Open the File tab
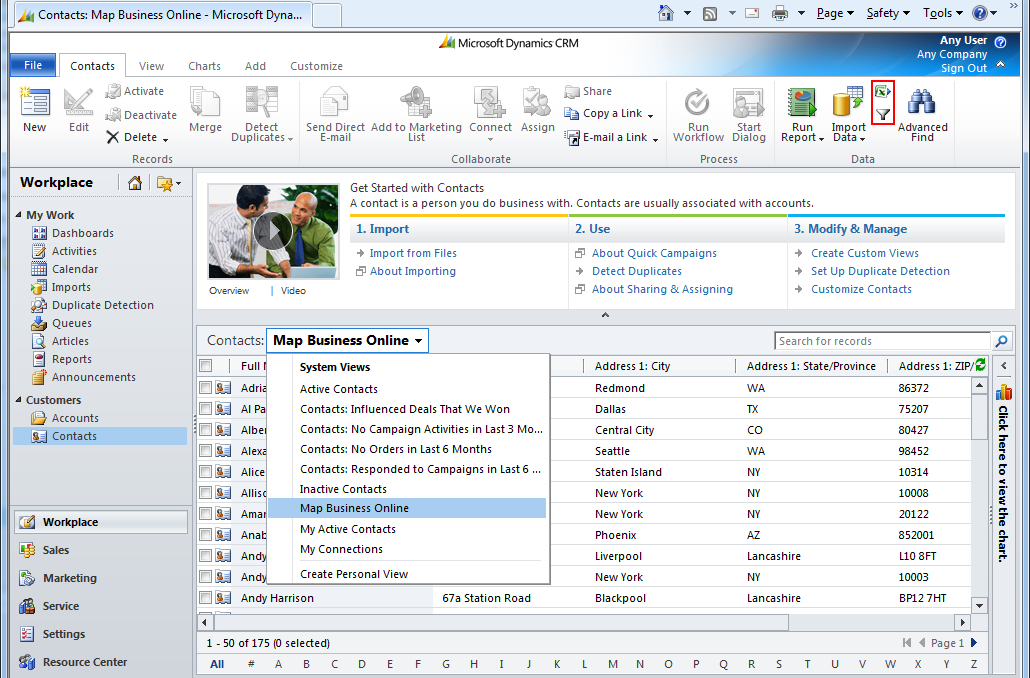This screenshot has height=678, width=1030. click(x=33, y=66)
